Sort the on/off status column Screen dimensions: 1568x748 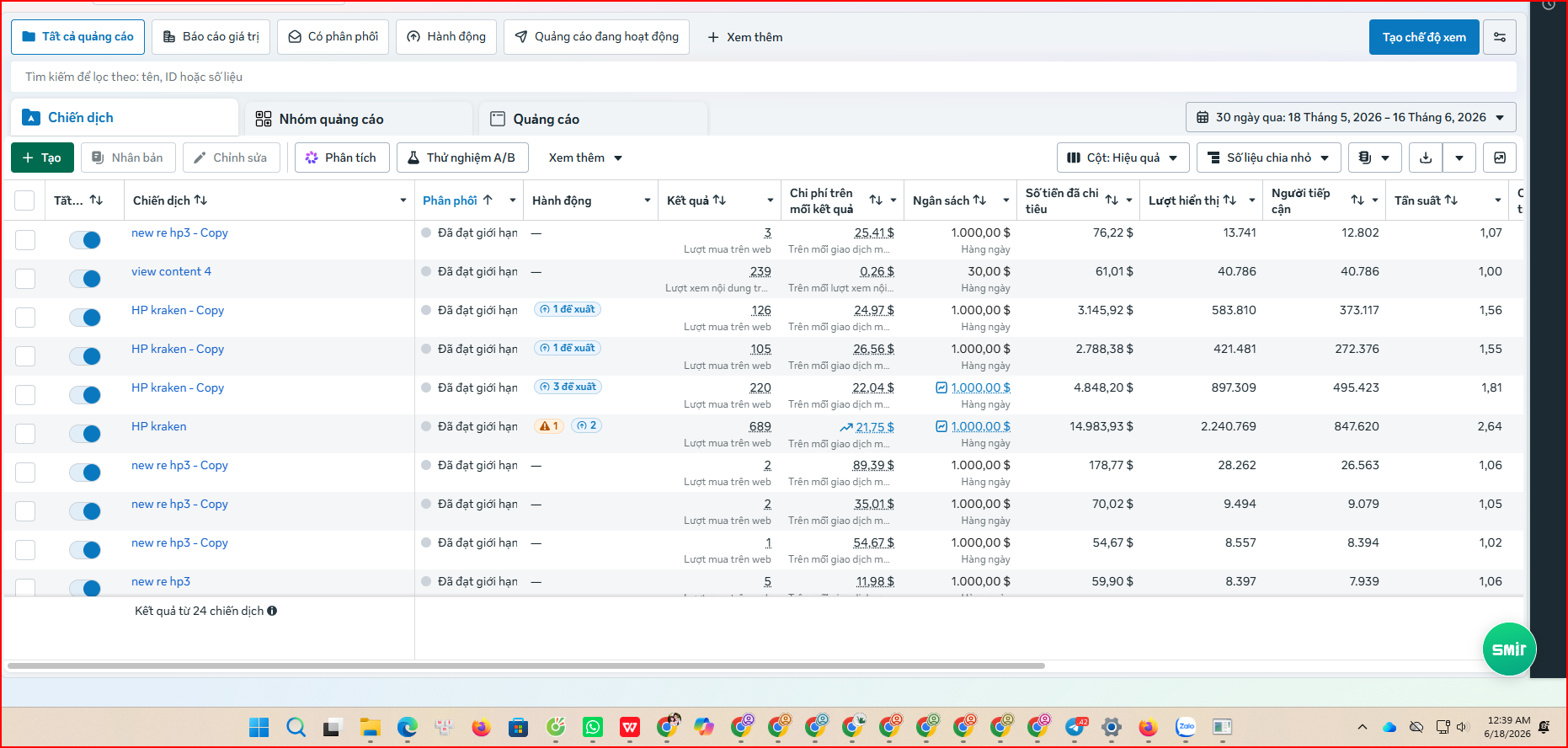[x=96, y=200]
